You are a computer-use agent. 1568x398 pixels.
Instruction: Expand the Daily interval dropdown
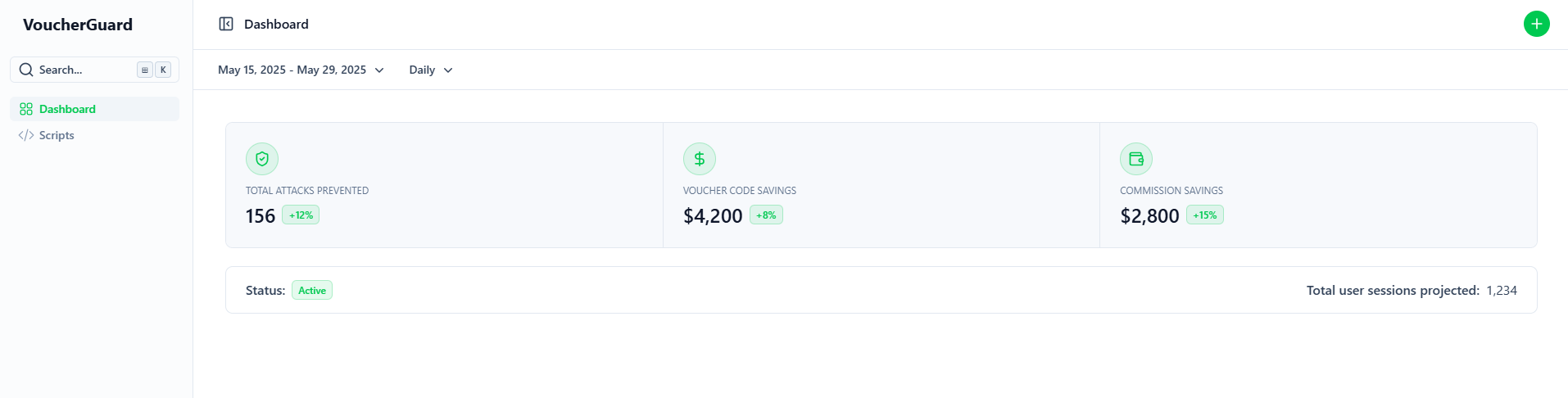[x=431, y=70]
